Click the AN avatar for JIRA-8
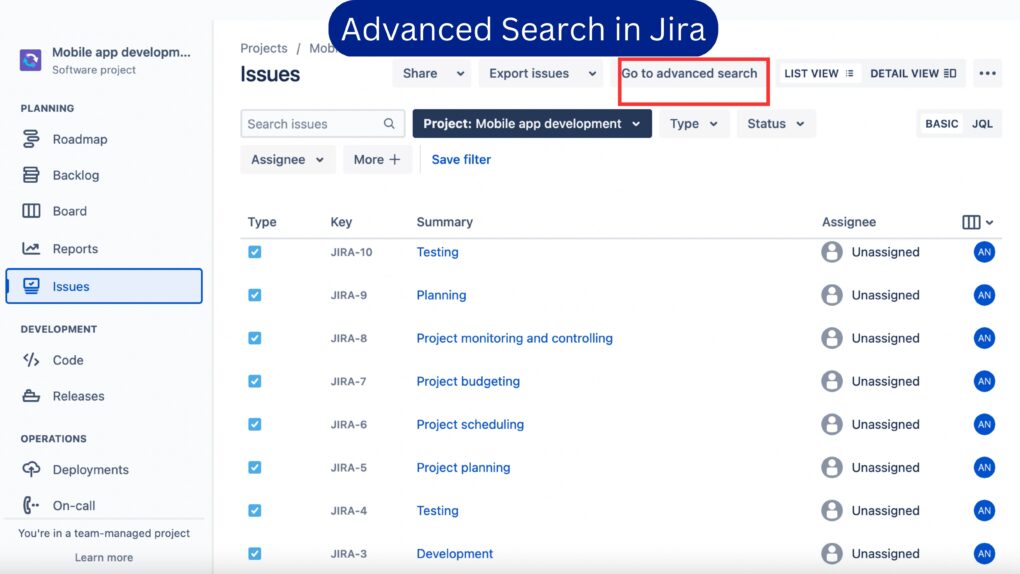Image resolution: width=1020 pixels, height=574 pixels. click(984, 338)
